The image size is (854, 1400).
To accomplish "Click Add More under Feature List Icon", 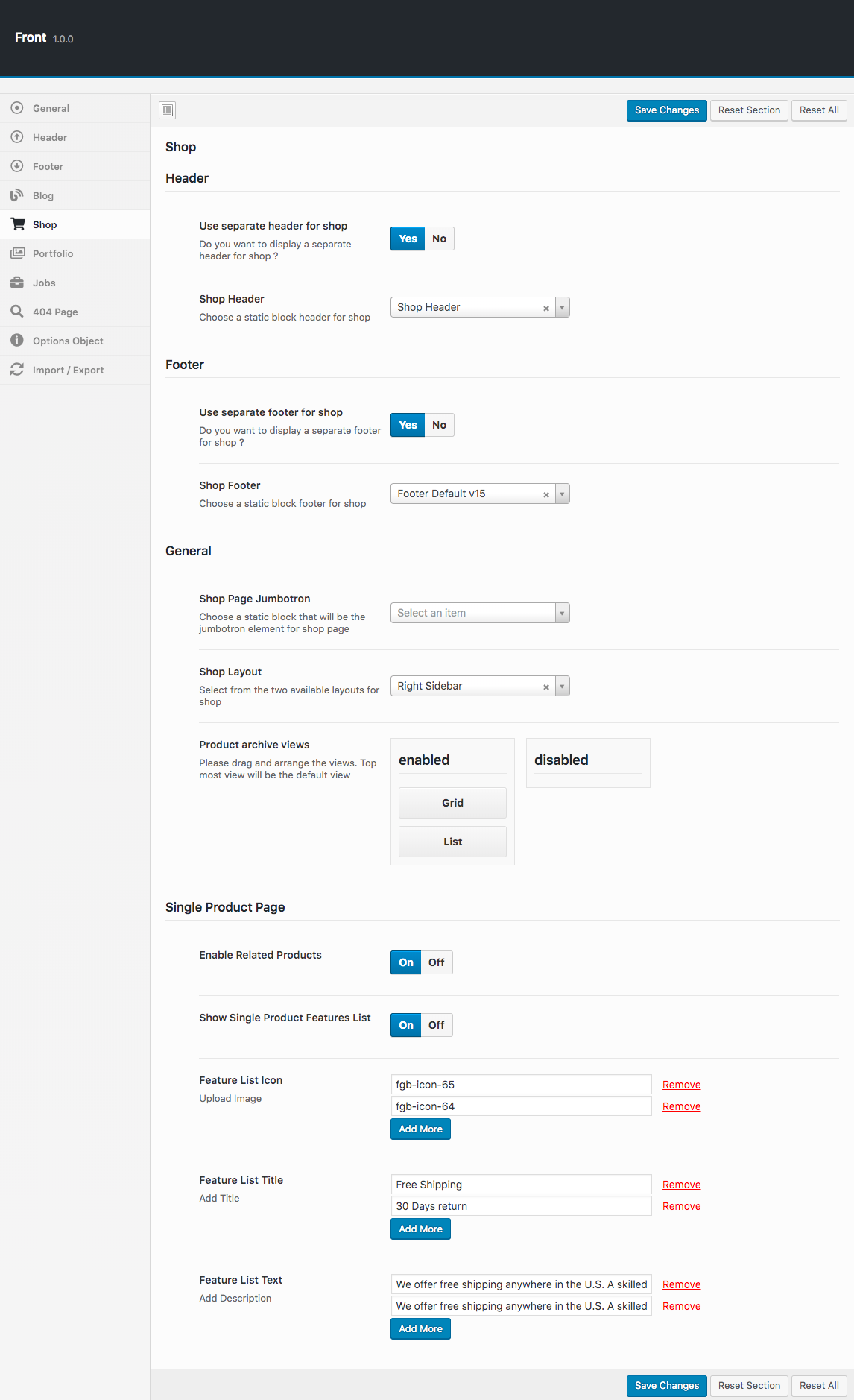I will pos(420,1129).
